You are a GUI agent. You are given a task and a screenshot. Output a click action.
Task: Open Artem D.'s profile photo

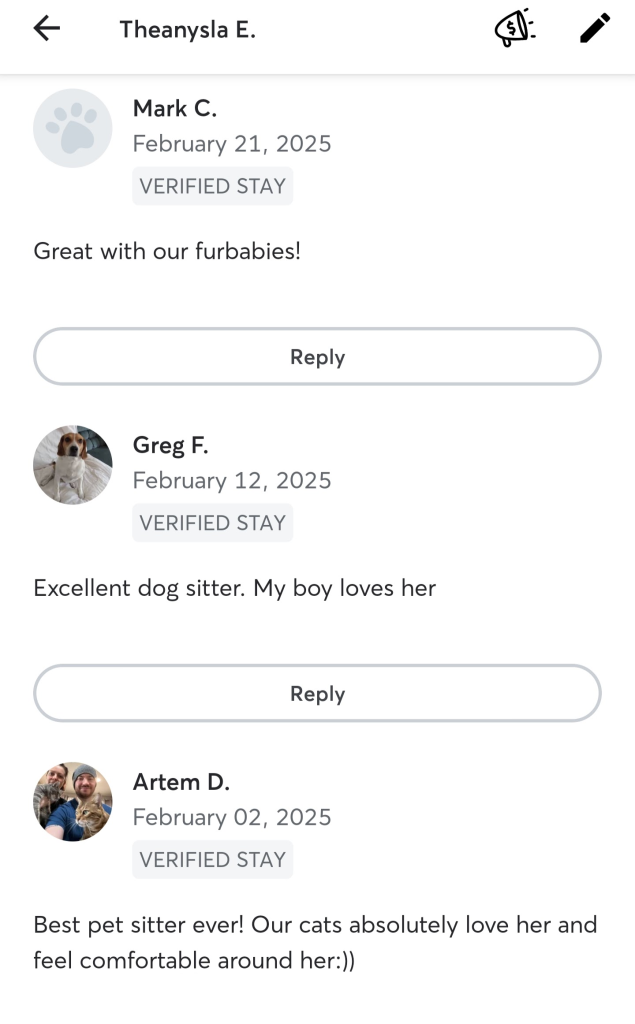(x=73, y=802)
